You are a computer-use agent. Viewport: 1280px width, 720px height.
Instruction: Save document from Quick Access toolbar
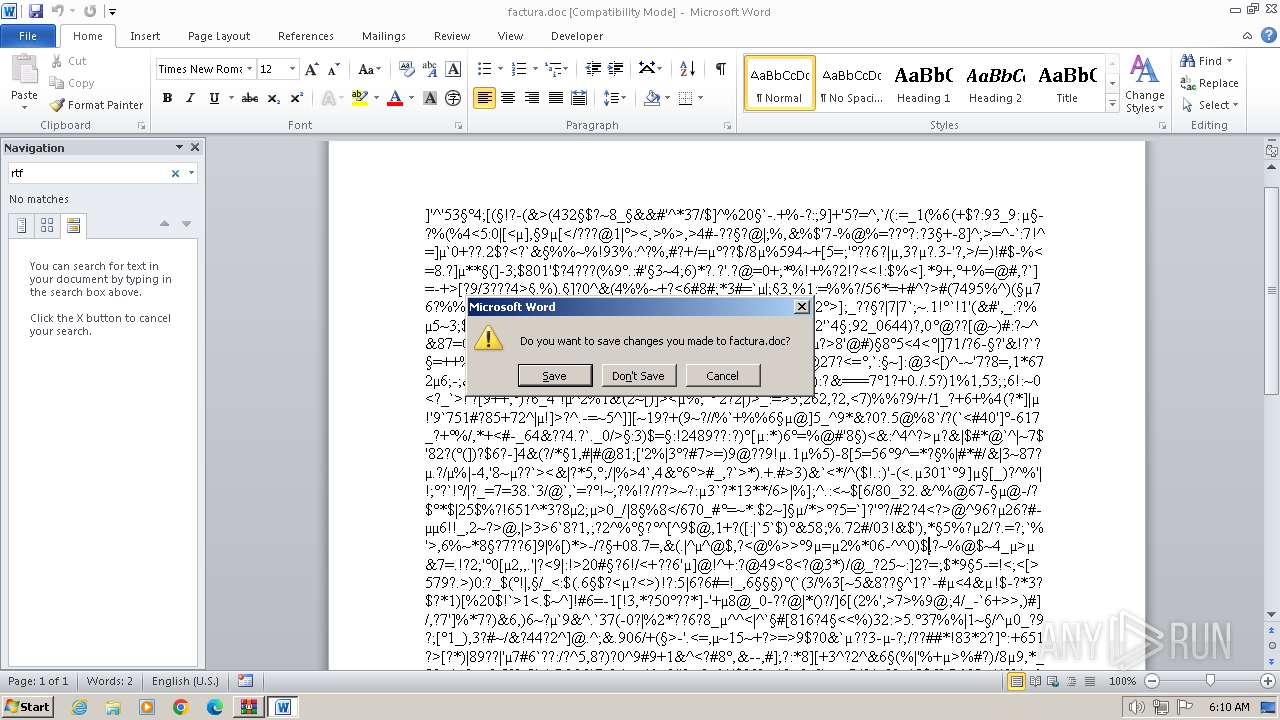click(x=36, y=11)
